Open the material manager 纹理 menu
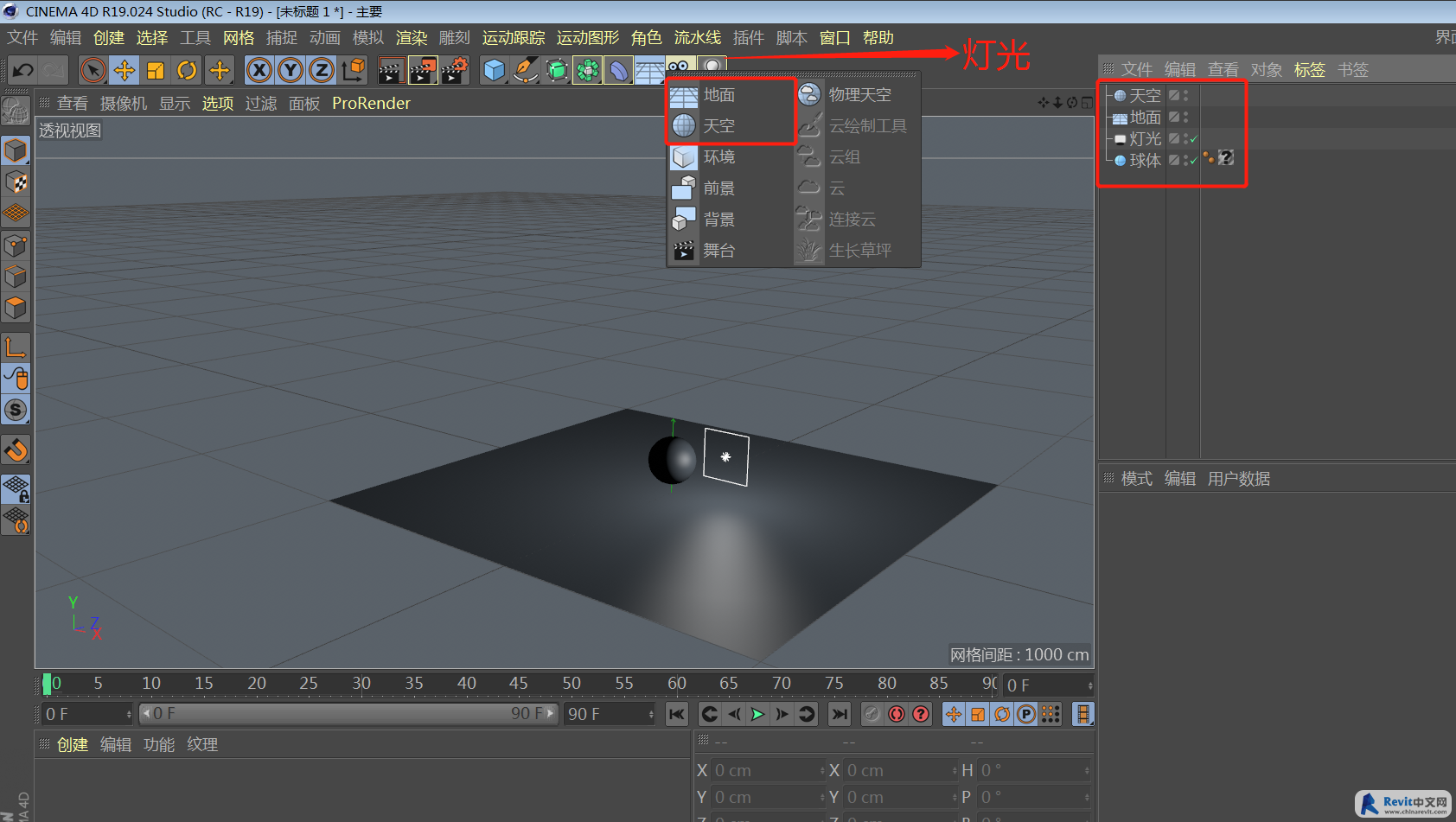Screen dimensions: 1456x822 (202, 745)
